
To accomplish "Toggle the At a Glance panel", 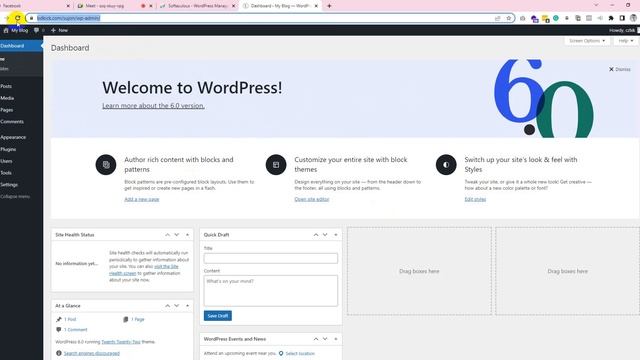I will [187, 306].
